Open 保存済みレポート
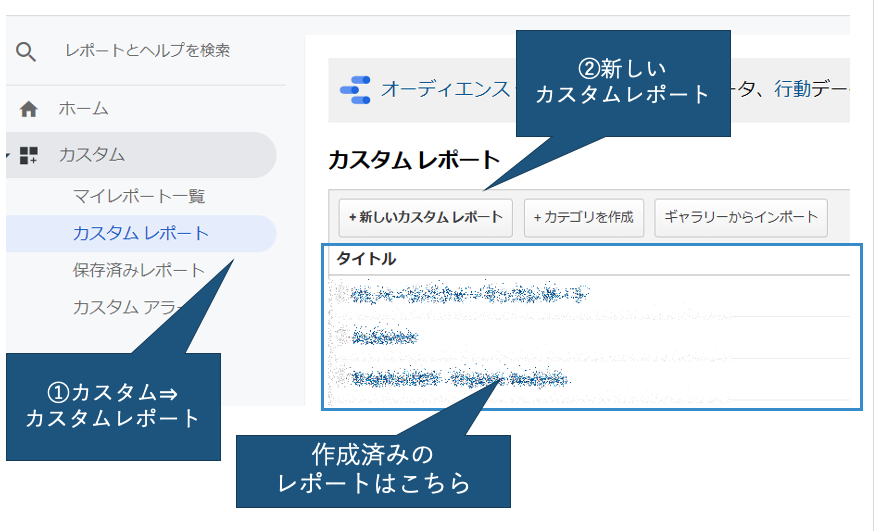 [x=139, y=270]
